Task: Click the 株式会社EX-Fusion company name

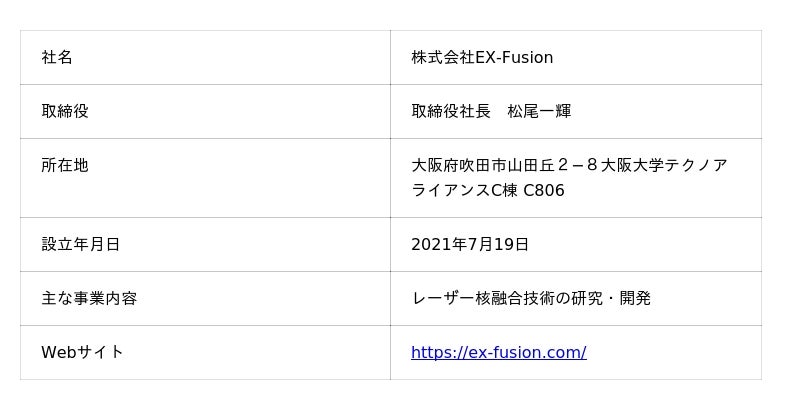Action: (x=482, y=57)
